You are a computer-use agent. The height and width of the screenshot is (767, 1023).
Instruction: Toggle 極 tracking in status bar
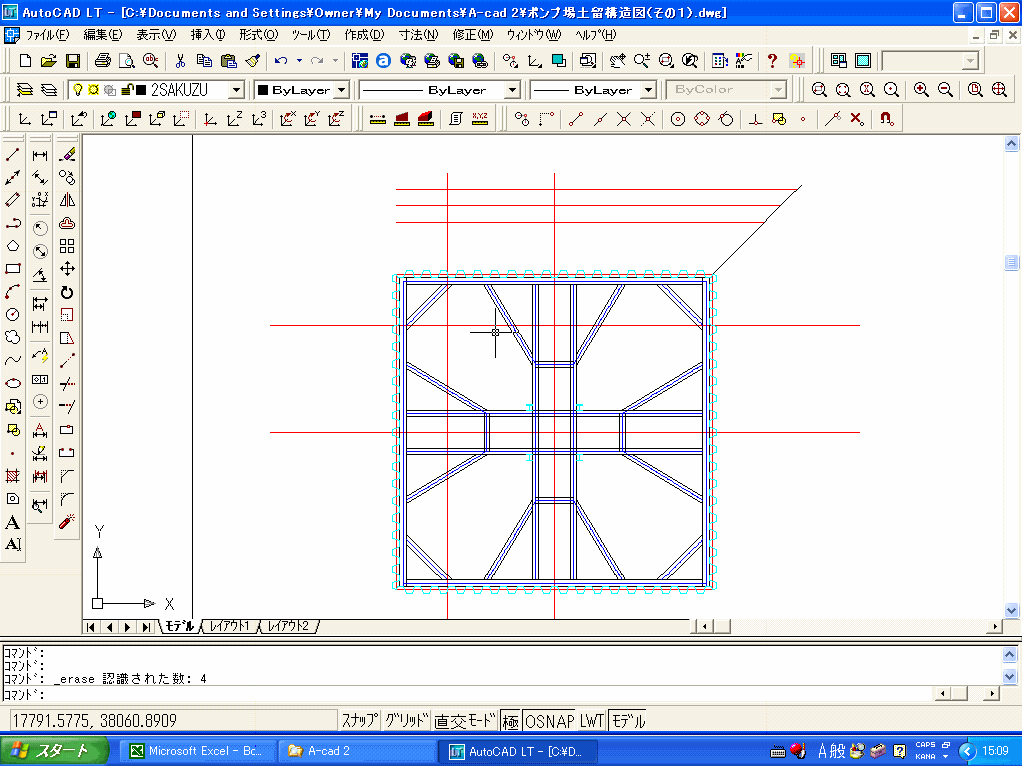[511, 721]
